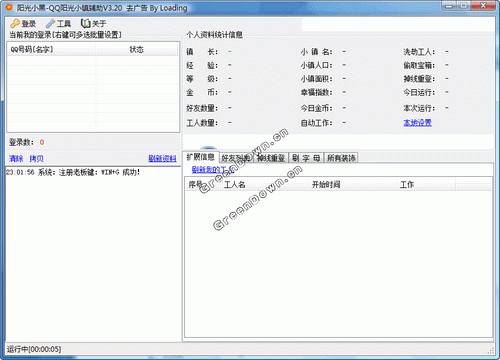Select the 所有装饰 tab

pyautogui.click(x=341, y=158)
